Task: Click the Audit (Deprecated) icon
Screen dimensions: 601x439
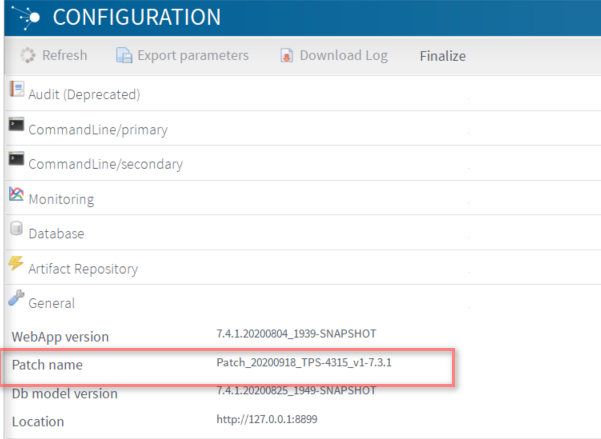Action: pos(16,90)
